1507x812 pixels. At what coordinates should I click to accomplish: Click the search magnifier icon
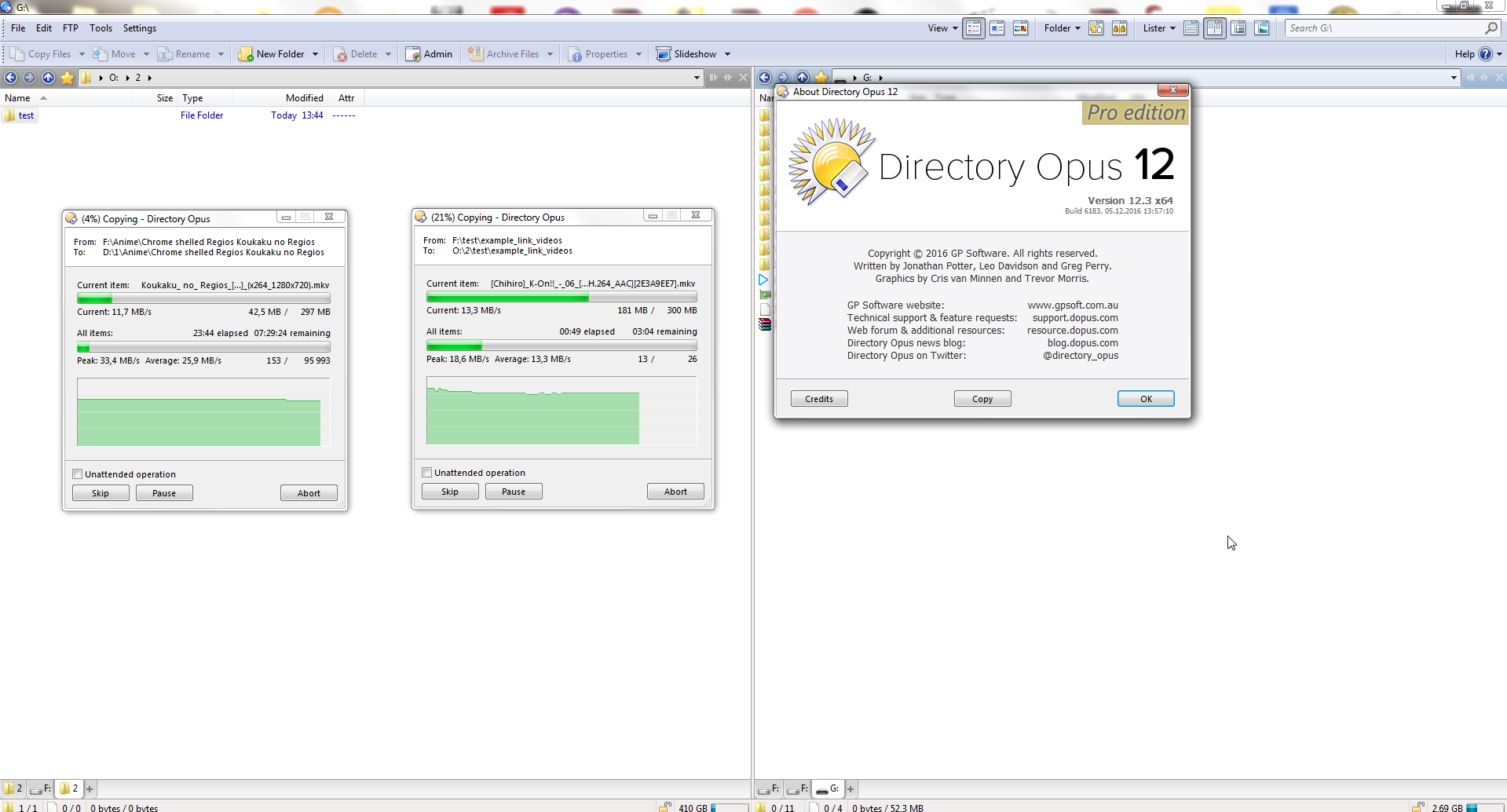(x=1491, y=28)
